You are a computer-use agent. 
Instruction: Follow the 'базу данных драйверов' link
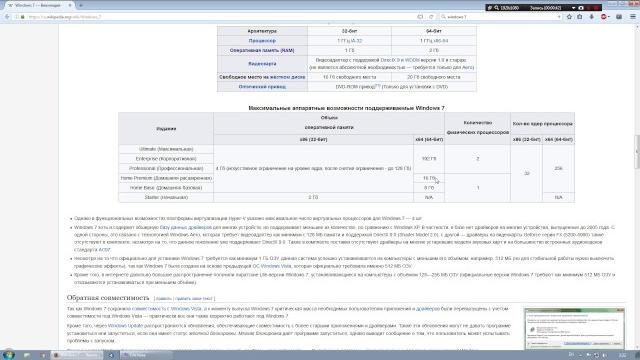pos(186,227)
